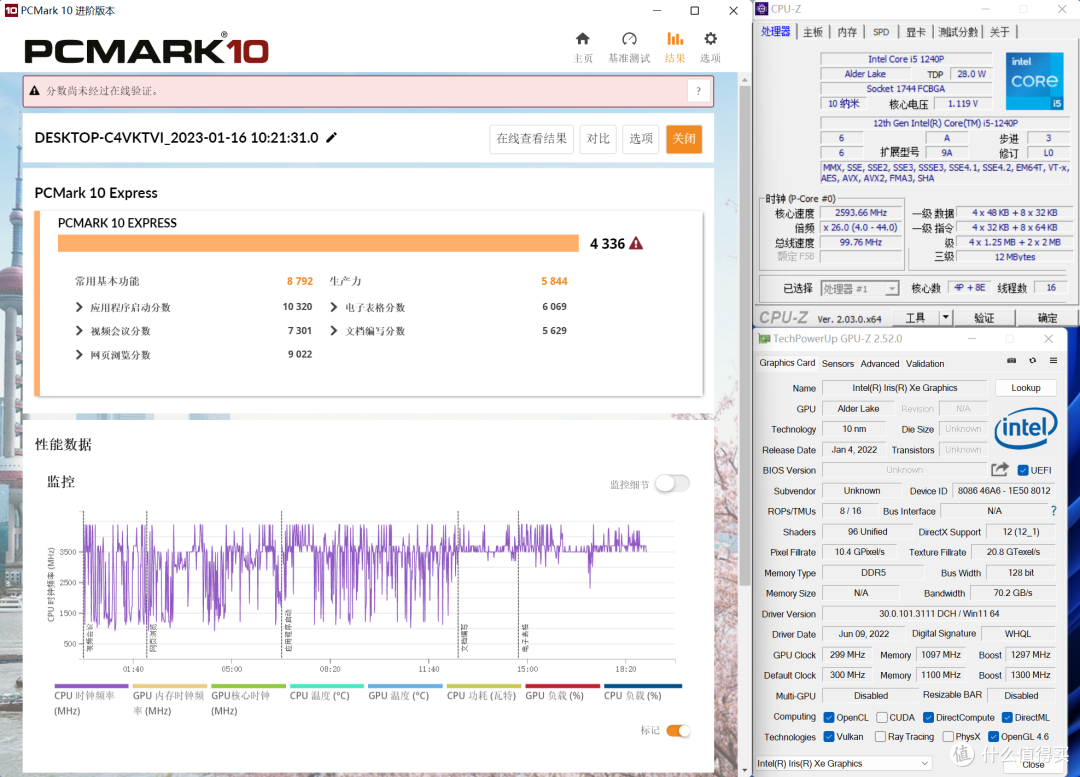Switch to GPU-Z Advanced tab

click(x=880, y=364)
